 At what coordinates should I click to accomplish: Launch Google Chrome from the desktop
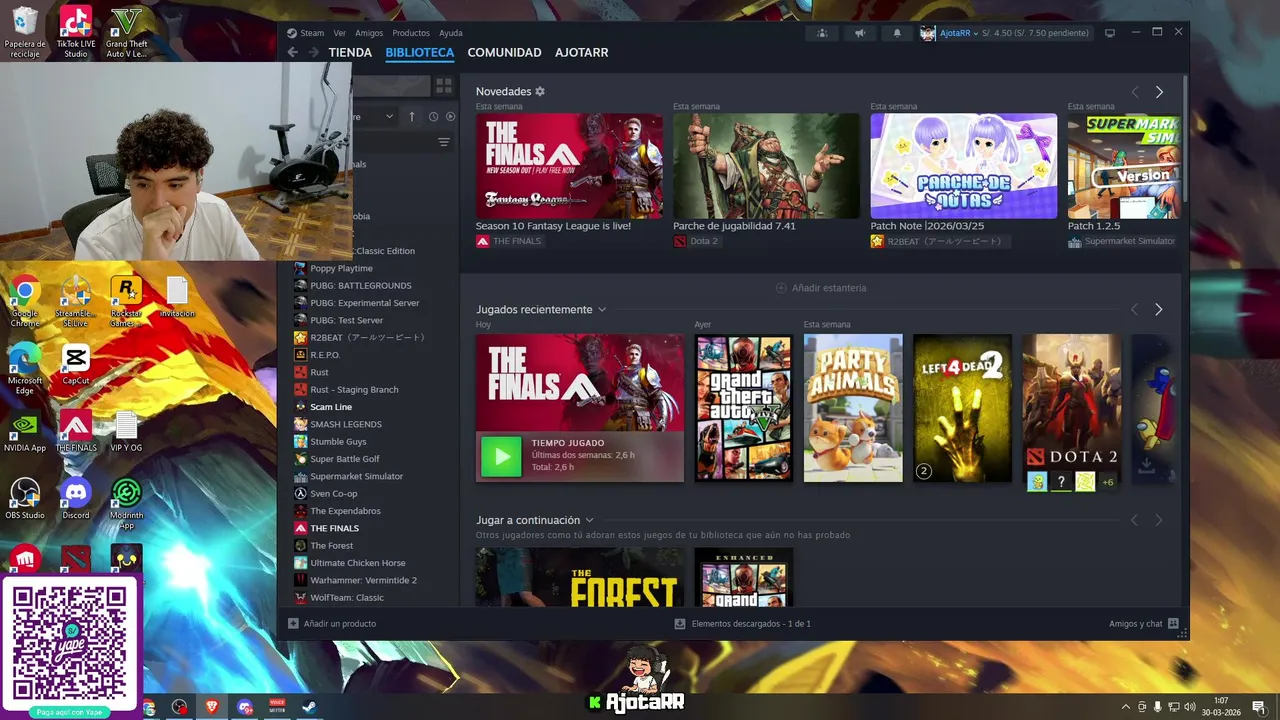[x=25, y=302]
